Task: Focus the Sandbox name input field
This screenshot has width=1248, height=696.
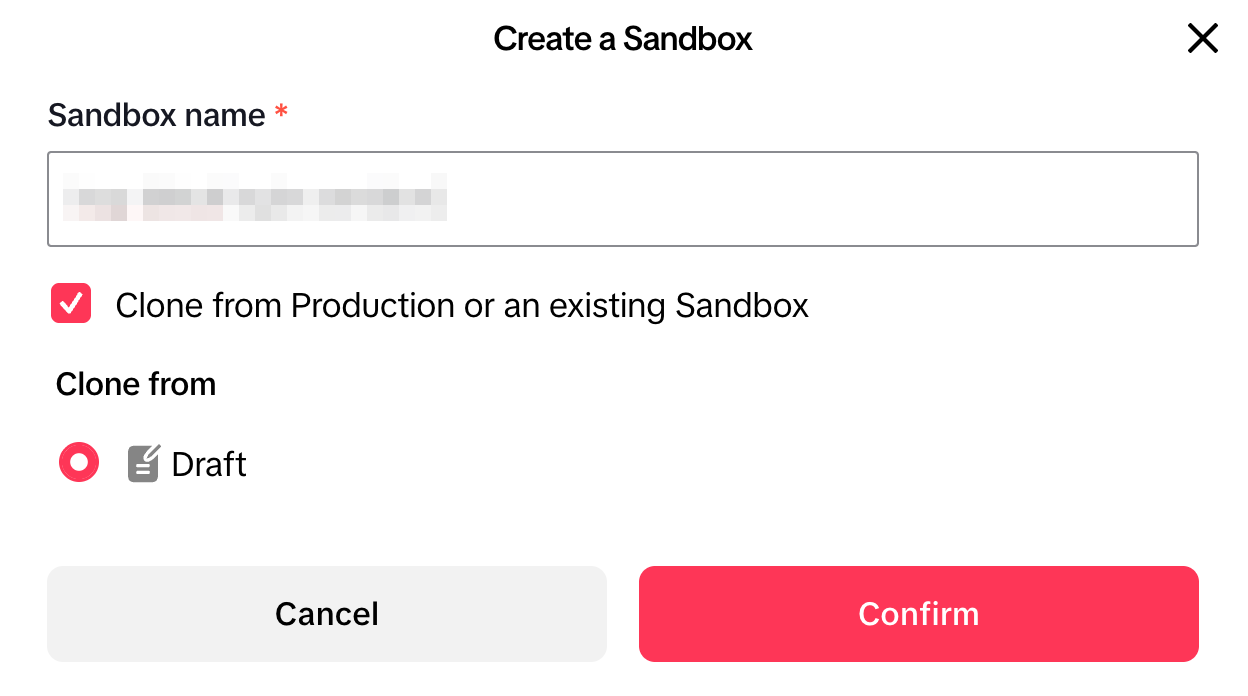Action: 622,198
